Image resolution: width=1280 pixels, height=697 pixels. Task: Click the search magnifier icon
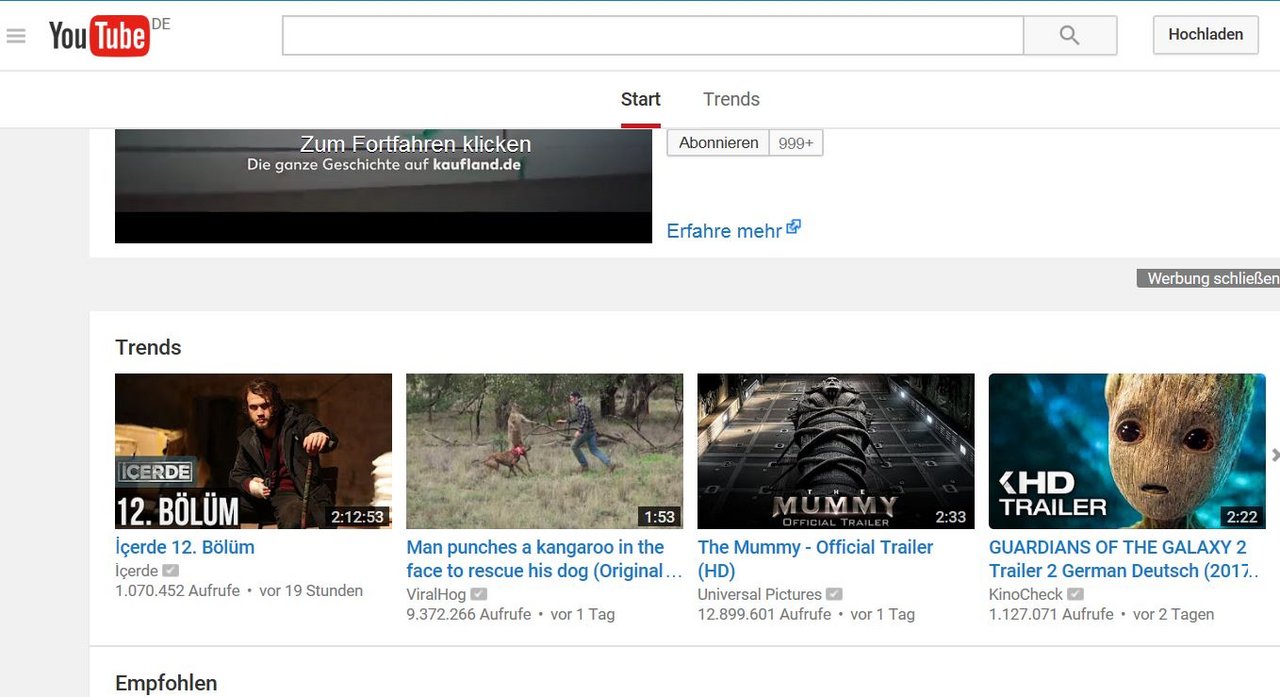tap(1070, 35)
